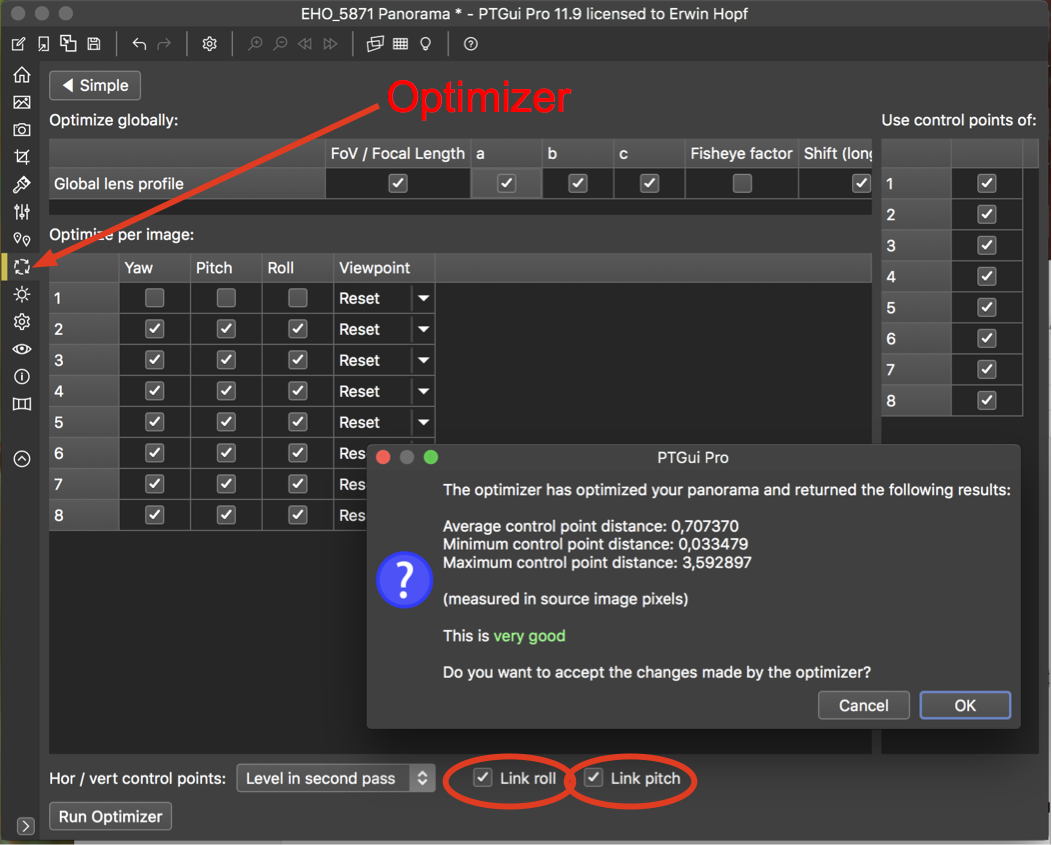The width and height of the screenshot is (1052, 845).
Task: Open the Level in second pass dropdown
Action: point(336,779)
